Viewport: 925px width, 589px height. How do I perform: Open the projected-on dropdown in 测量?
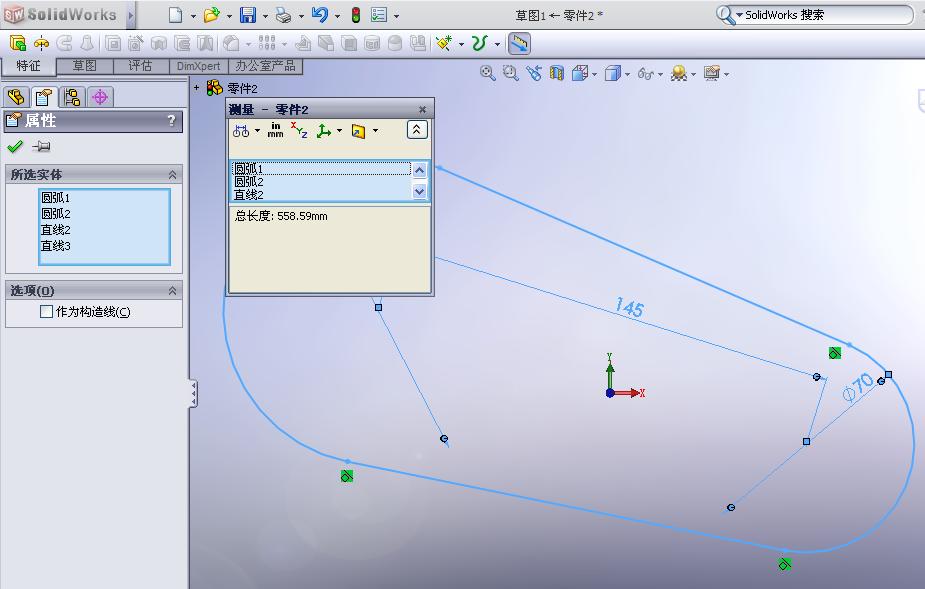(x=375, y=130)
